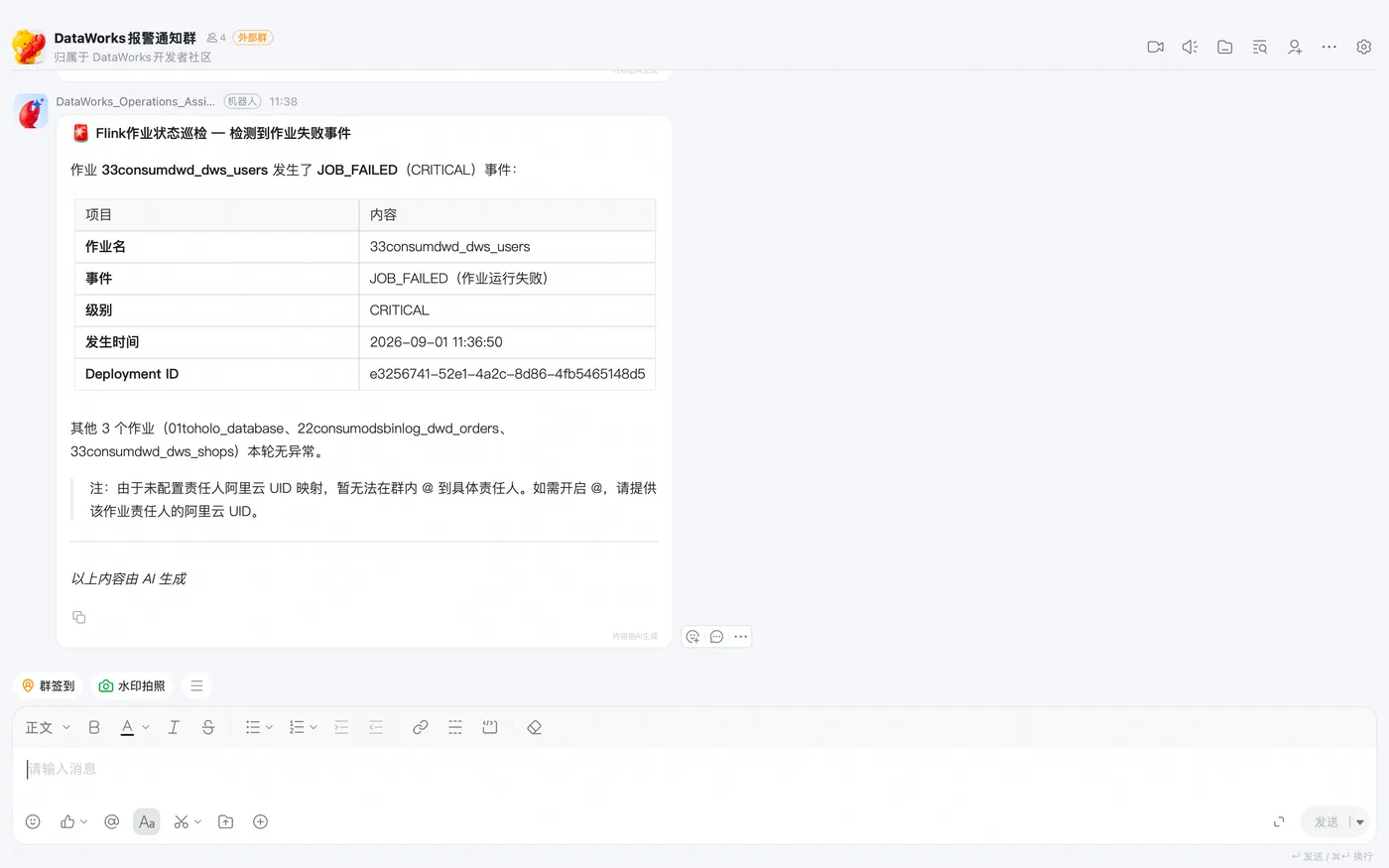The image size is (1389, 868).
Task: Toggle italic formatting
Action: (174, 727)
